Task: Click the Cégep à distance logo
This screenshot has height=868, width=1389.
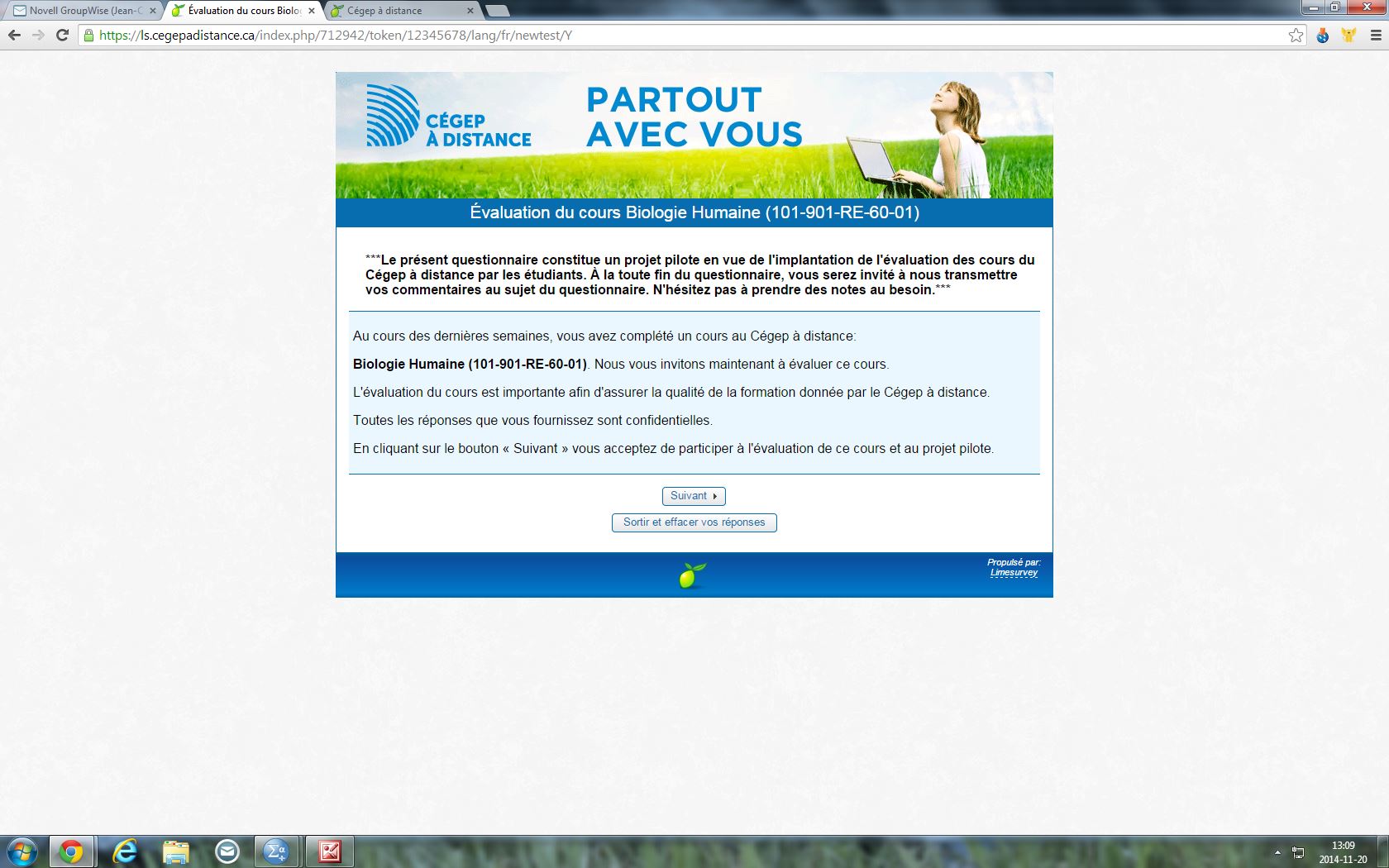Action: click(x=449, y=117)
